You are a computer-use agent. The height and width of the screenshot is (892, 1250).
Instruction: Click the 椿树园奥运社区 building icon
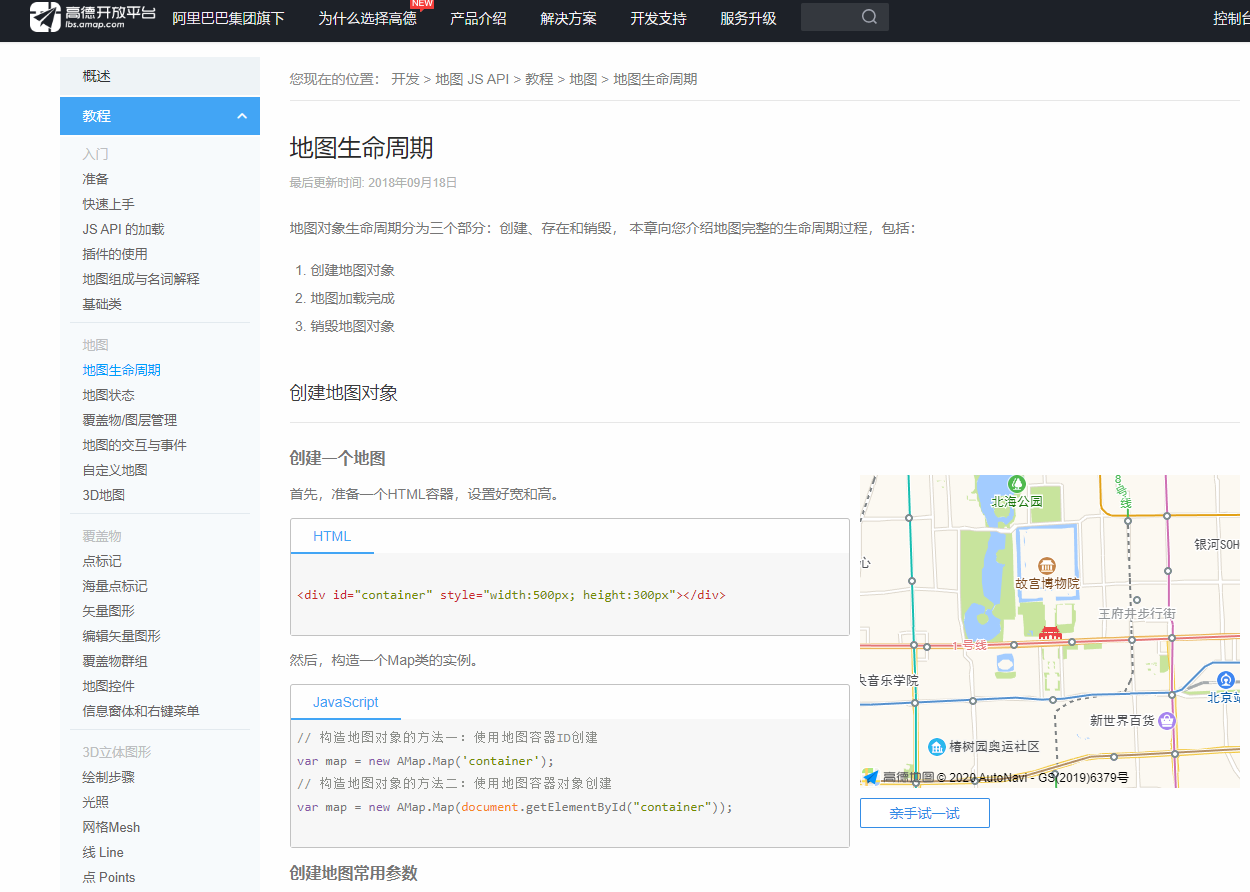pos(937,747)
